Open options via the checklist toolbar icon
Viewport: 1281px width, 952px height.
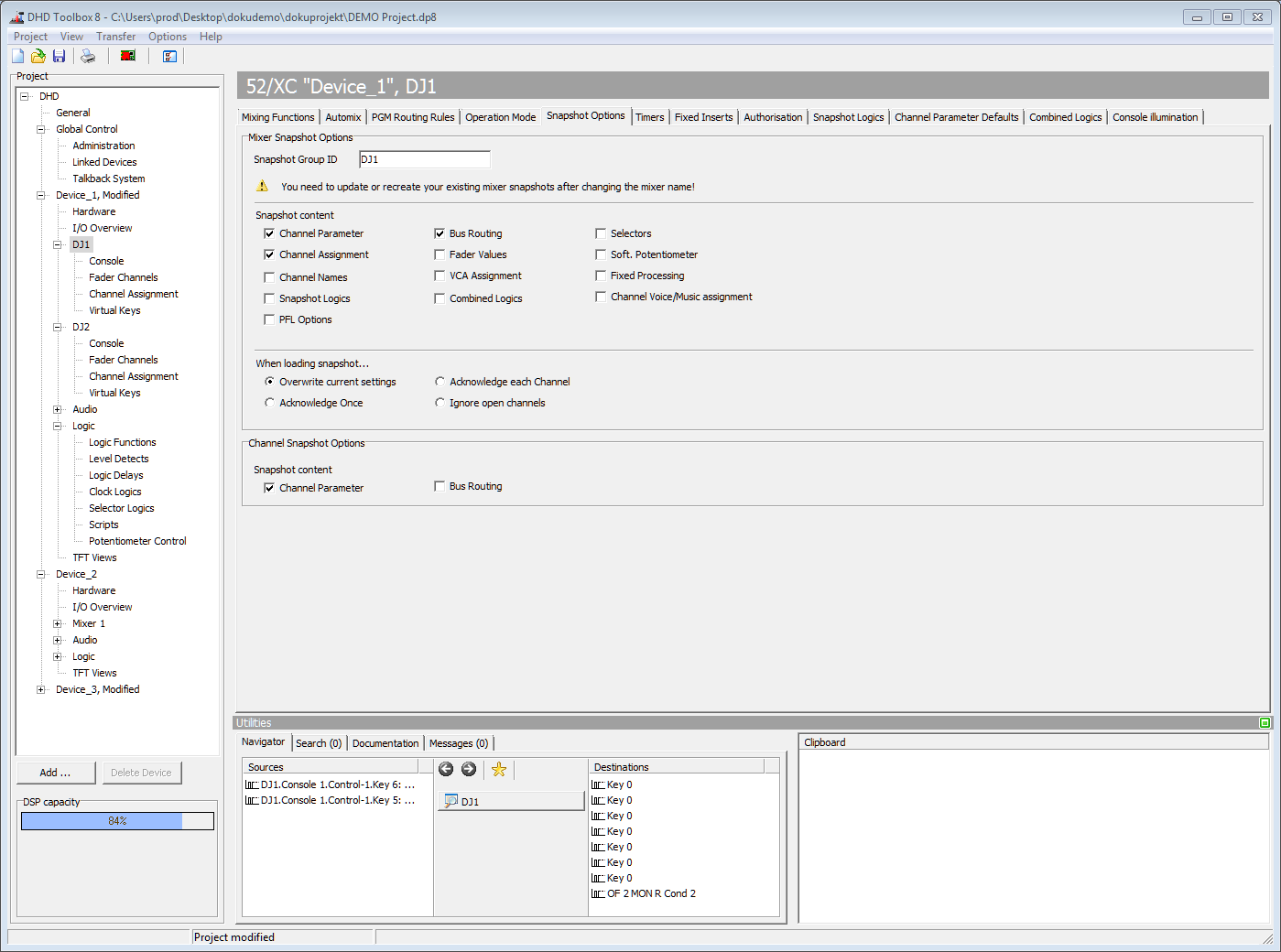(169, 57)
